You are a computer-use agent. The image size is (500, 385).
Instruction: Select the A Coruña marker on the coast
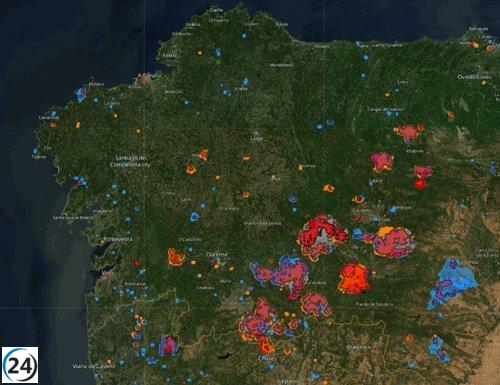pyautogui.click(x=144, y=79)
